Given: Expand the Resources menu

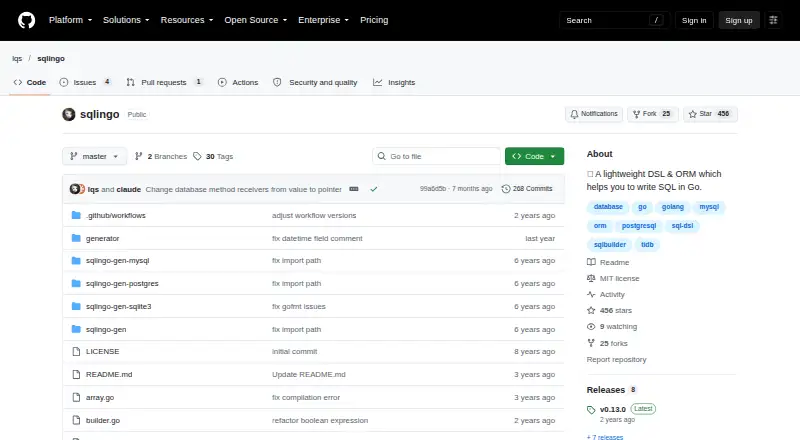Looking at the screenshot, I should pos(187,20).
